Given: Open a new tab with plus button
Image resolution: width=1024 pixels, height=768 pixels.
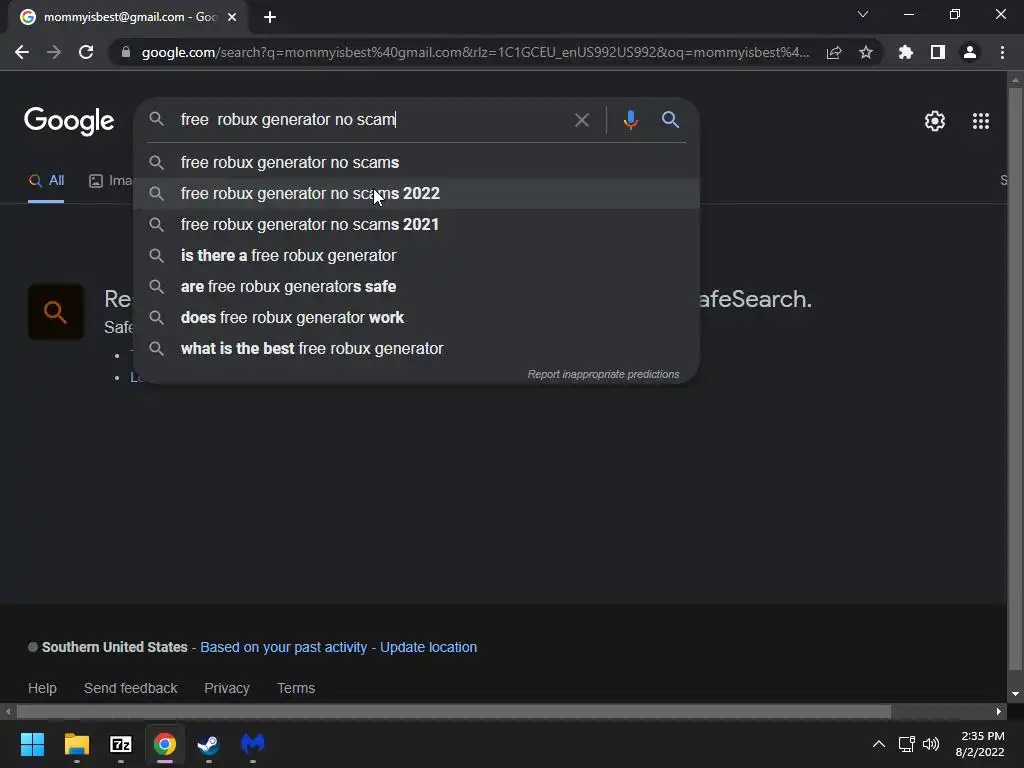Looking at the screenshot, I should [x=270, y=17].
